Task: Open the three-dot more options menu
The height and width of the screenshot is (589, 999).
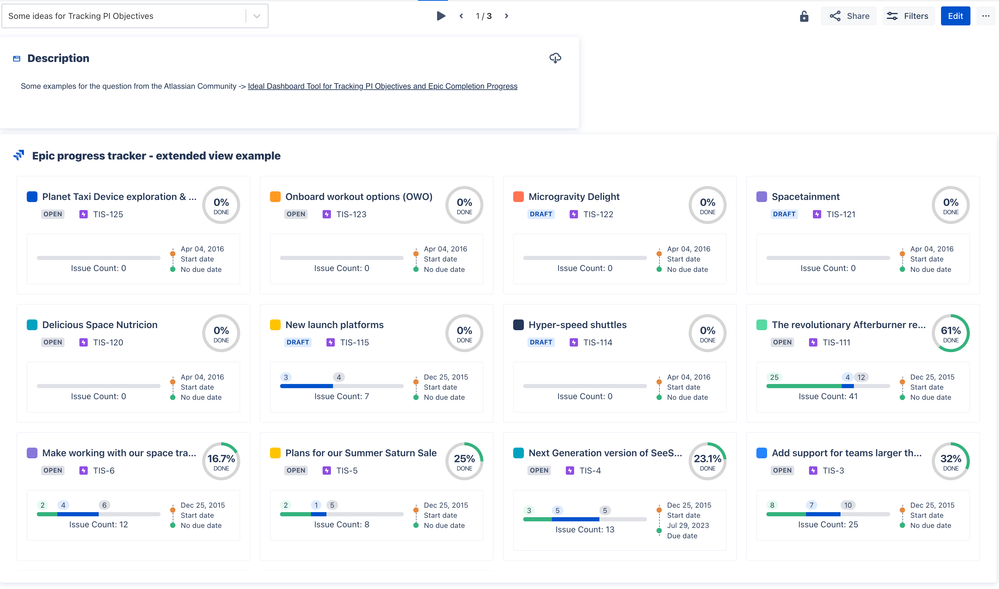Action: (x=986, y=16)
